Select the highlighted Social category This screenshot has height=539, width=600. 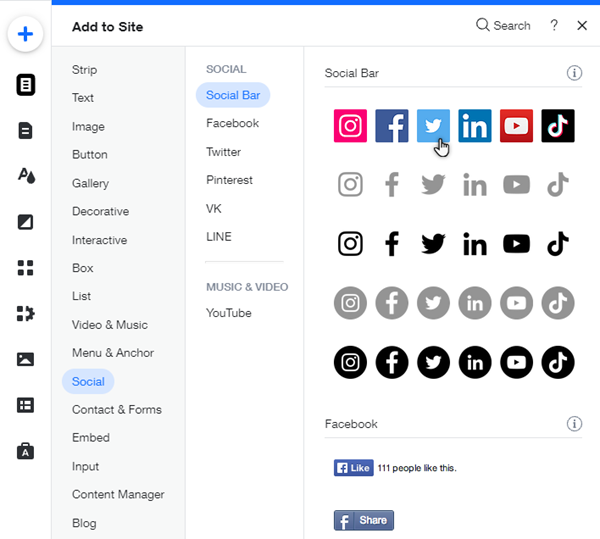[x=88, y=381]
